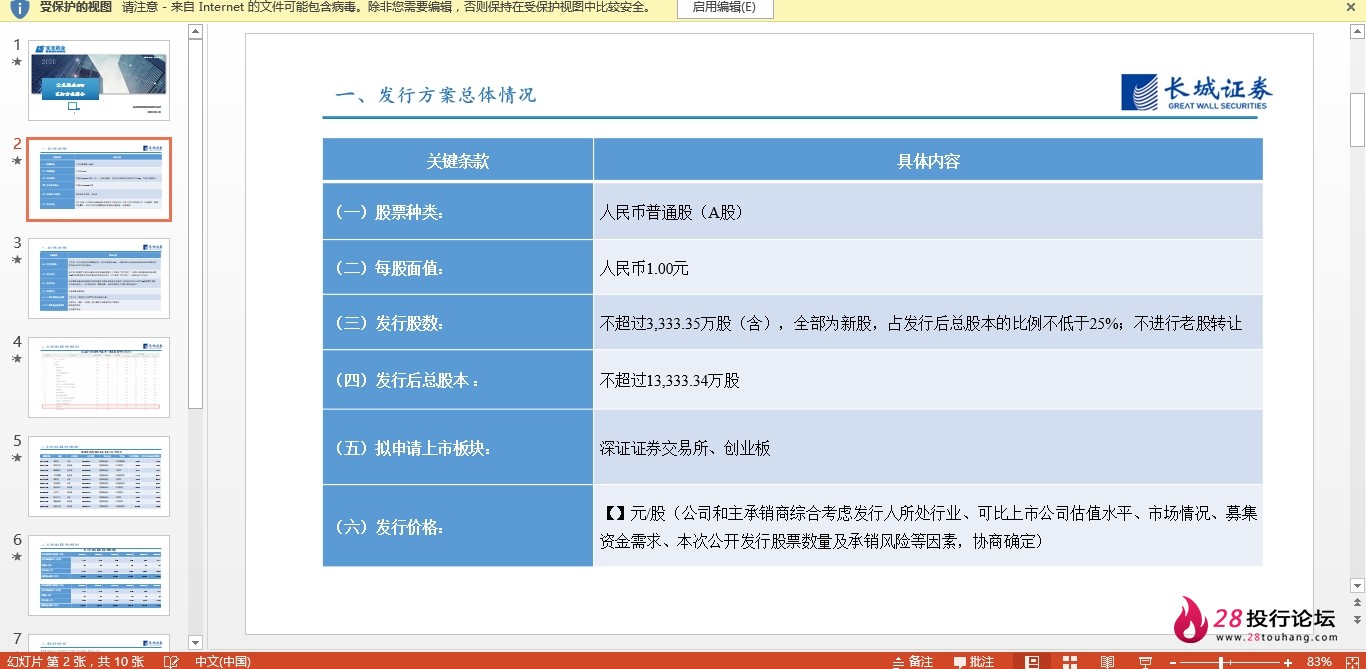This screenshot has width=1366, height=669.
Task: Select slide 2 thumbnail
Action: tap(99, 179)
